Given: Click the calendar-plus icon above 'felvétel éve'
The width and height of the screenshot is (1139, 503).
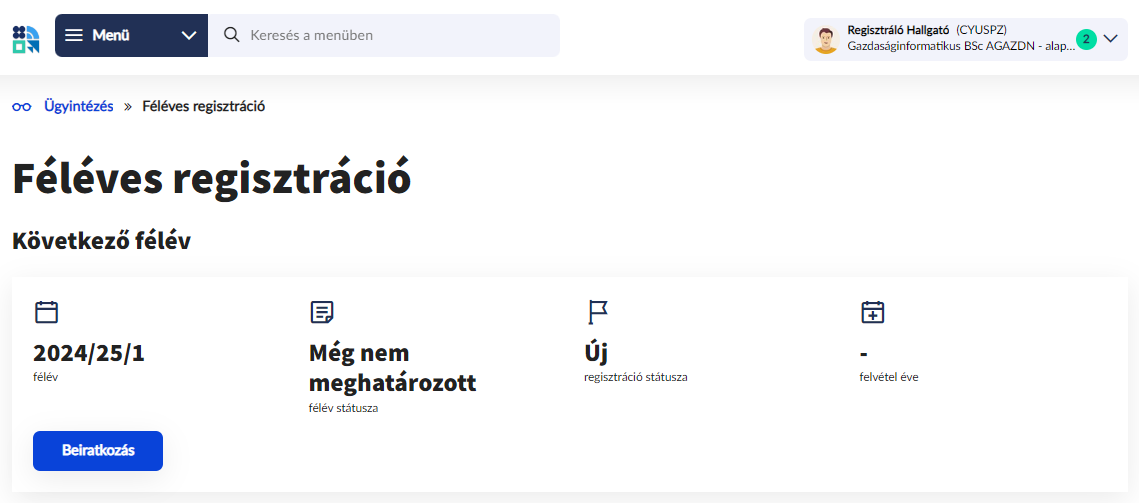Looking at the screenshot, I should 873,312.
